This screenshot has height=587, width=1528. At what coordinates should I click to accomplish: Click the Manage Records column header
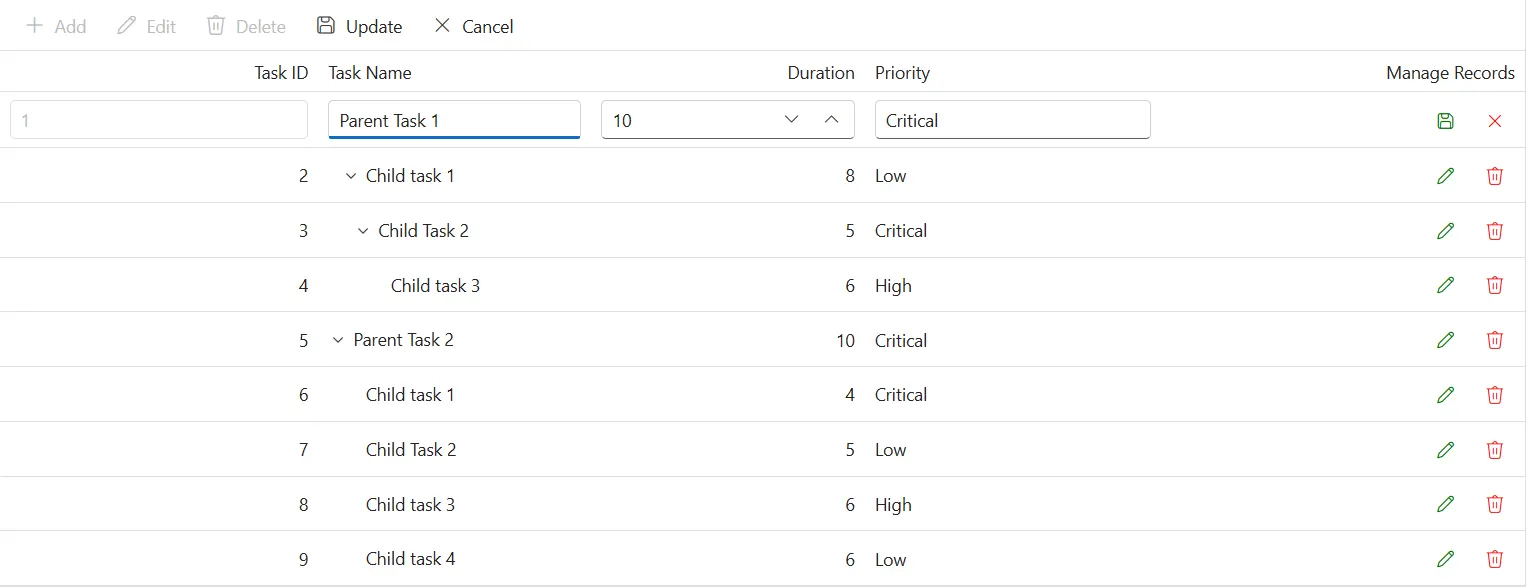click(1450, 73)
